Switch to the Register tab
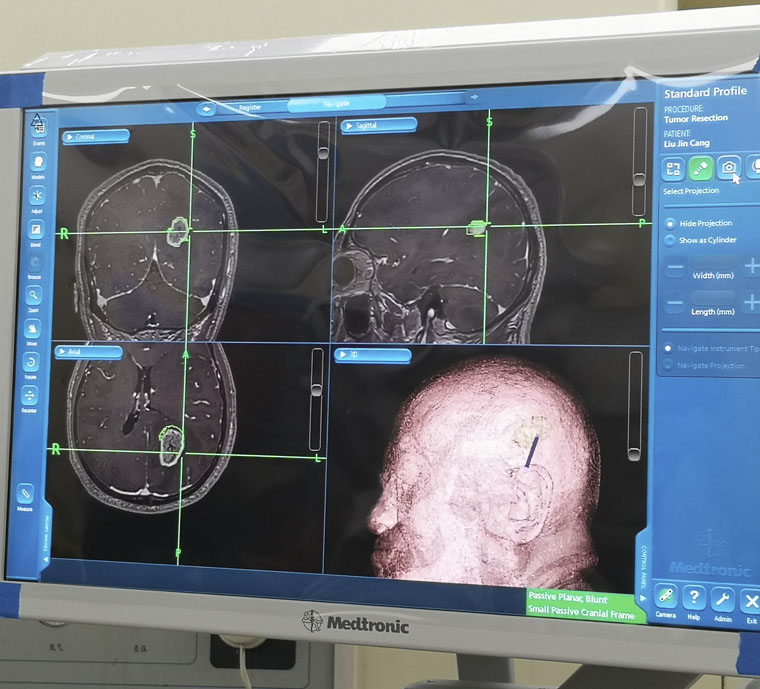Image resolution: width=760 pixels, height=689 pixels. coord(250,106)
